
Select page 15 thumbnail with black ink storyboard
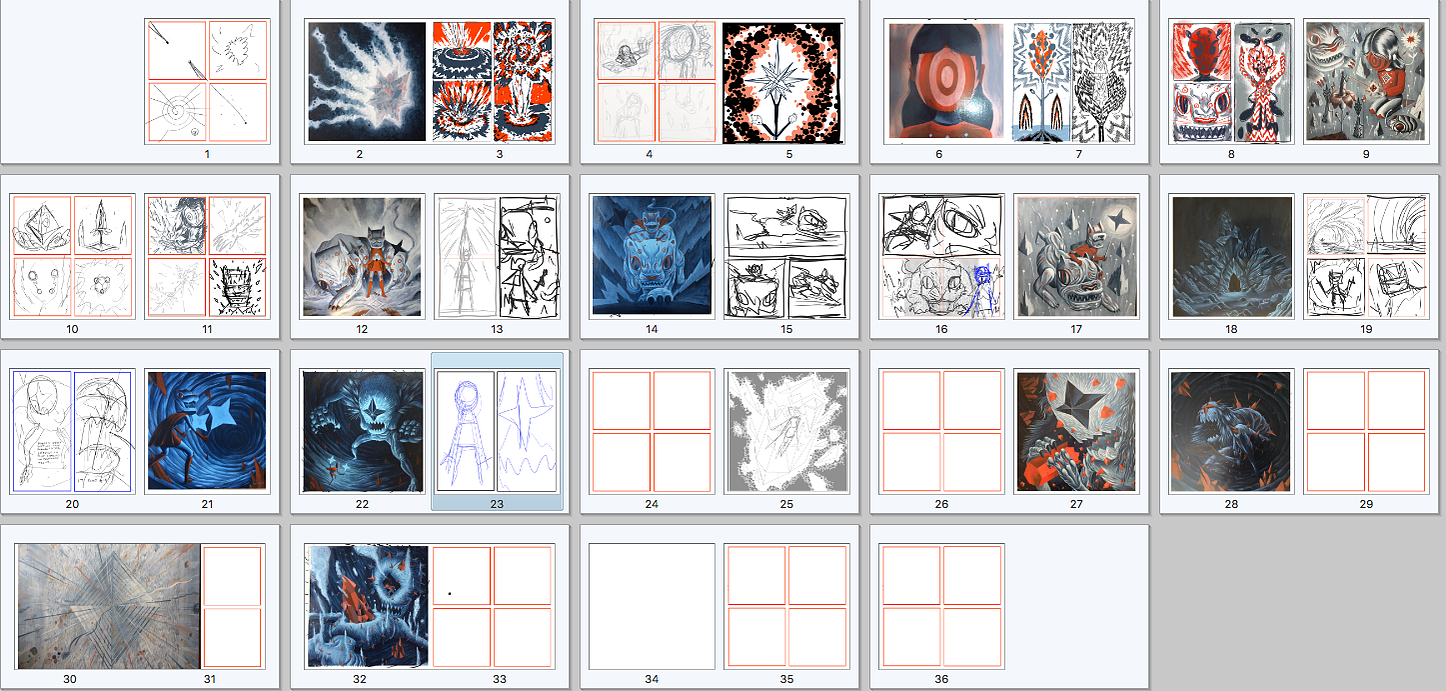[x=787, y=257]
